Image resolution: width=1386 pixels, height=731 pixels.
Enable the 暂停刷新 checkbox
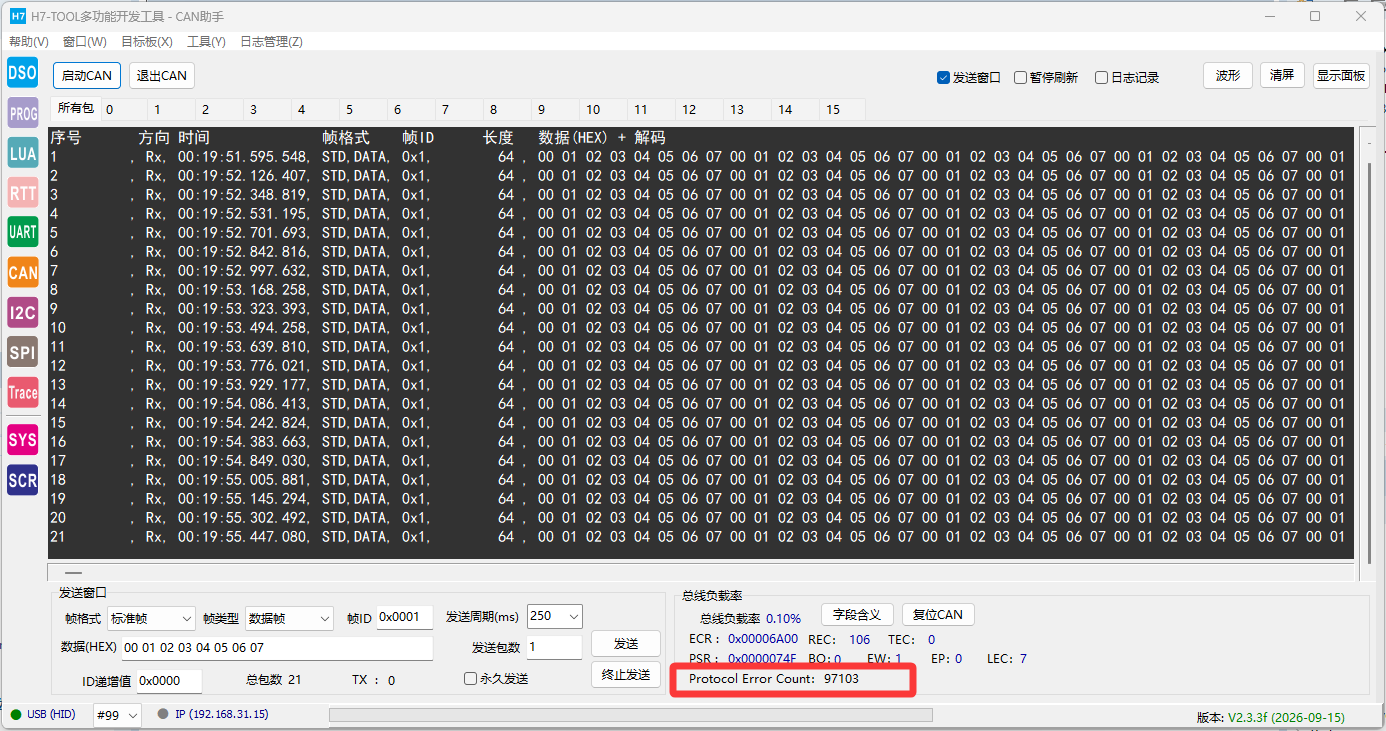click(x=1020, y=77)
